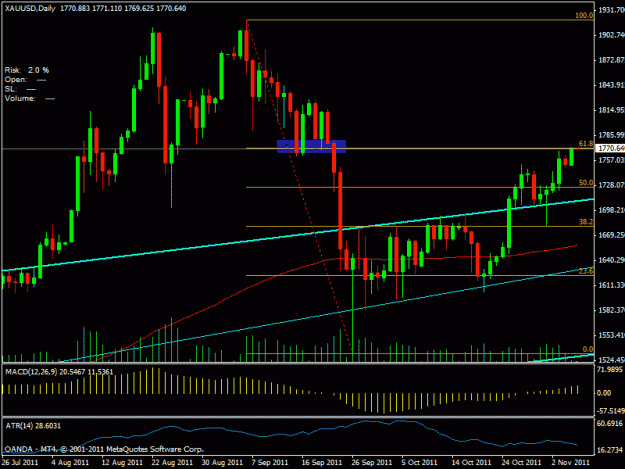Image resolution: width=625 pixels, height=469 pixels.
Task: Select the 7 Sep 2011 date label
Action: [x=270, y=463]
